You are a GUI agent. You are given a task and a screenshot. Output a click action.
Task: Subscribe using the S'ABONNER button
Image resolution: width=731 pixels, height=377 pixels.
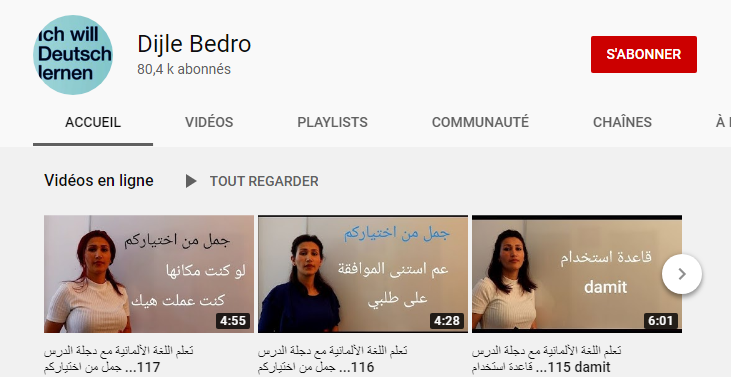[644, 55]
